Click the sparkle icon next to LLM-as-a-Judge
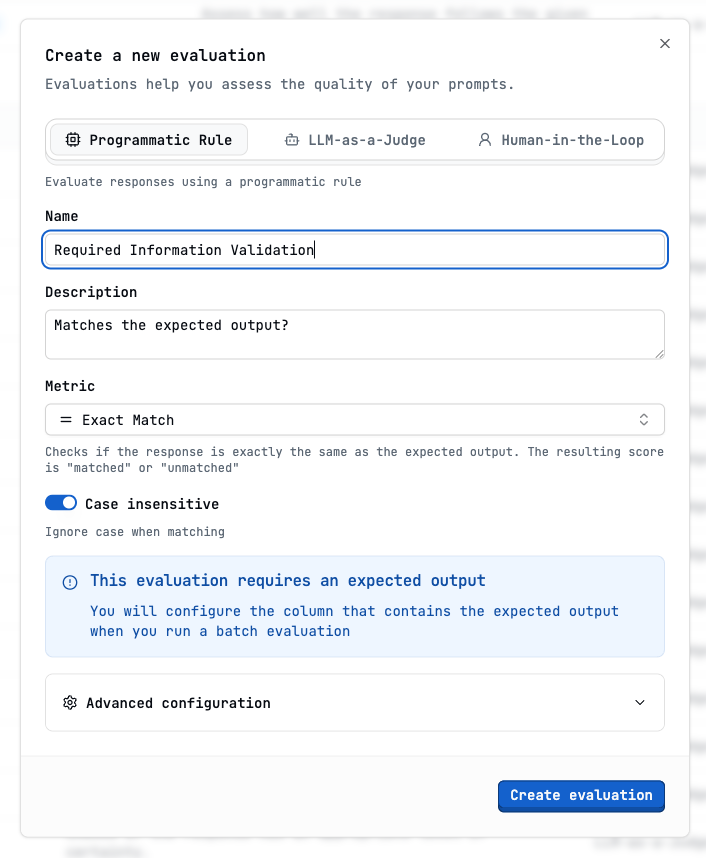The width and height of the screenshot is (706, 858). coord(291,140)
